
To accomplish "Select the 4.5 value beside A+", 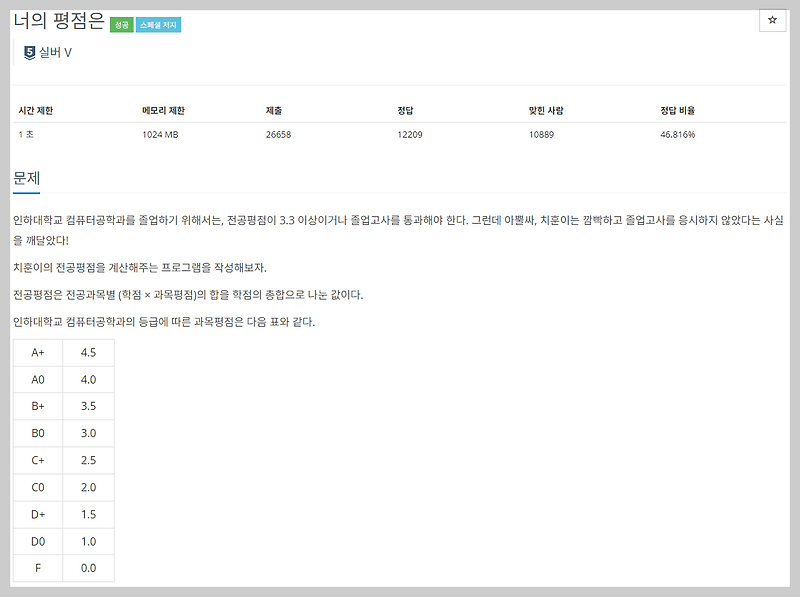I will [x=89, y=351].
